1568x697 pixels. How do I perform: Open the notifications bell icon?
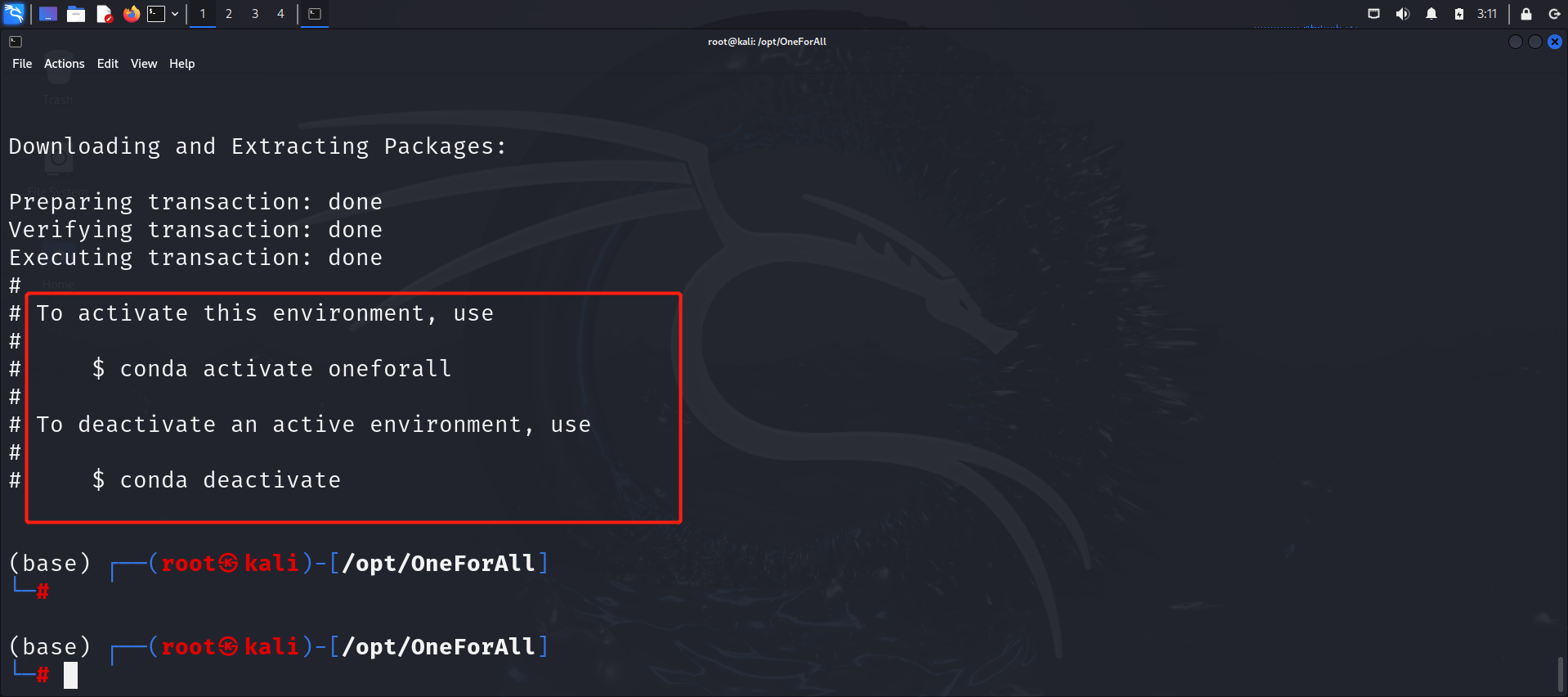(1431, 14)
